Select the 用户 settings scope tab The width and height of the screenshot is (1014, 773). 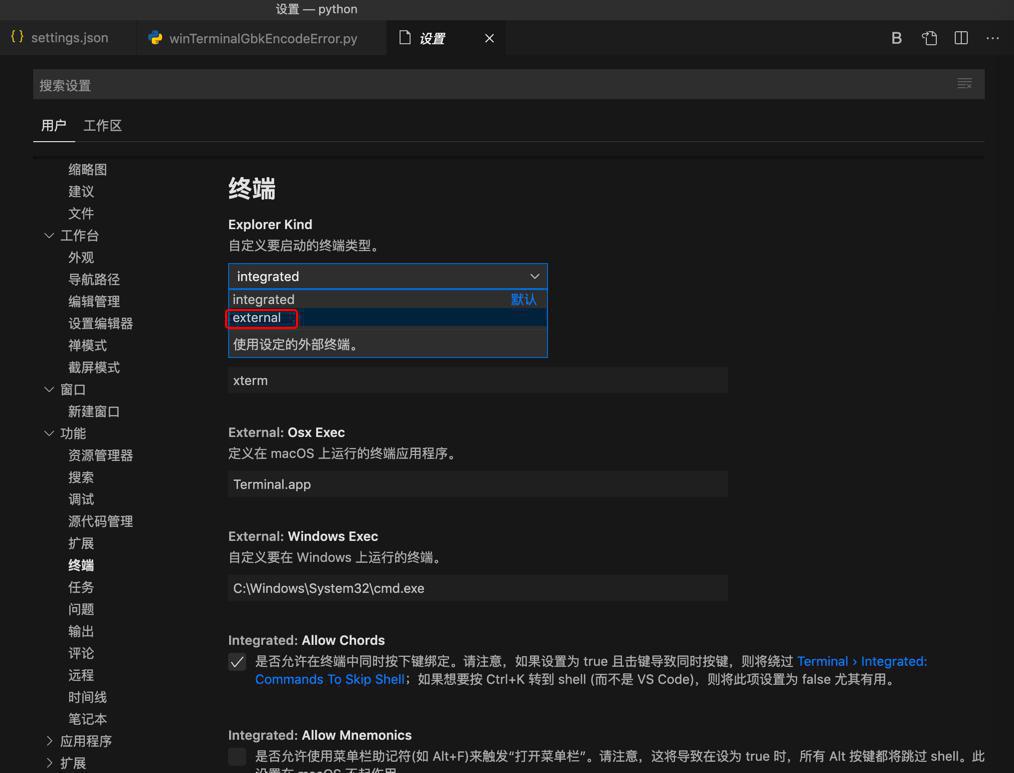coord(54,125)
